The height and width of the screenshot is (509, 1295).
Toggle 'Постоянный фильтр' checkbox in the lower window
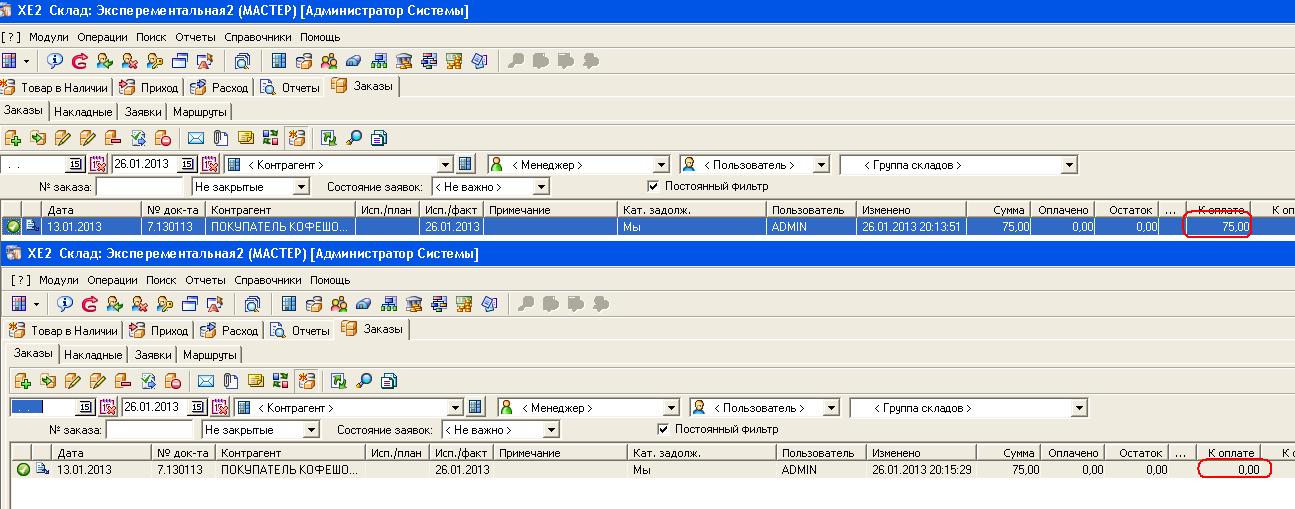(x=663, y=430)
